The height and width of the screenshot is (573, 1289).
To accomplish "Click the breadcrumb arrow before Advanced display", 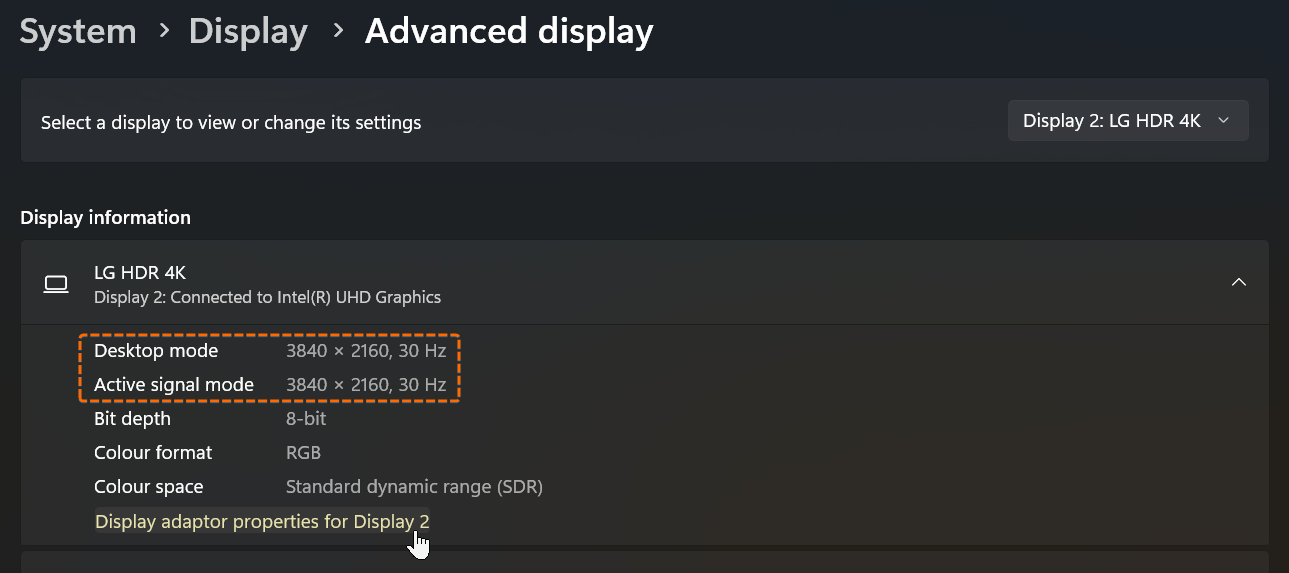I will point(339,30).
